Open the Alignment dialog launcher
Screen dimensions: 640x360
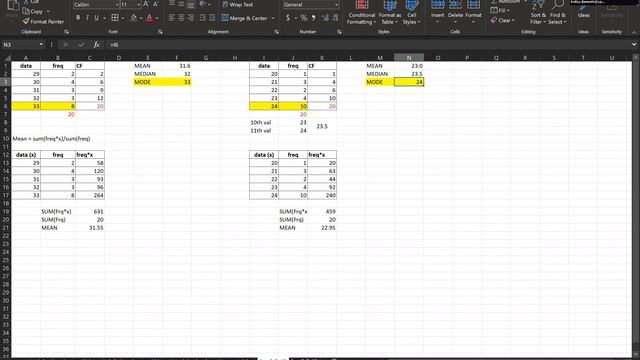point(277,32)
